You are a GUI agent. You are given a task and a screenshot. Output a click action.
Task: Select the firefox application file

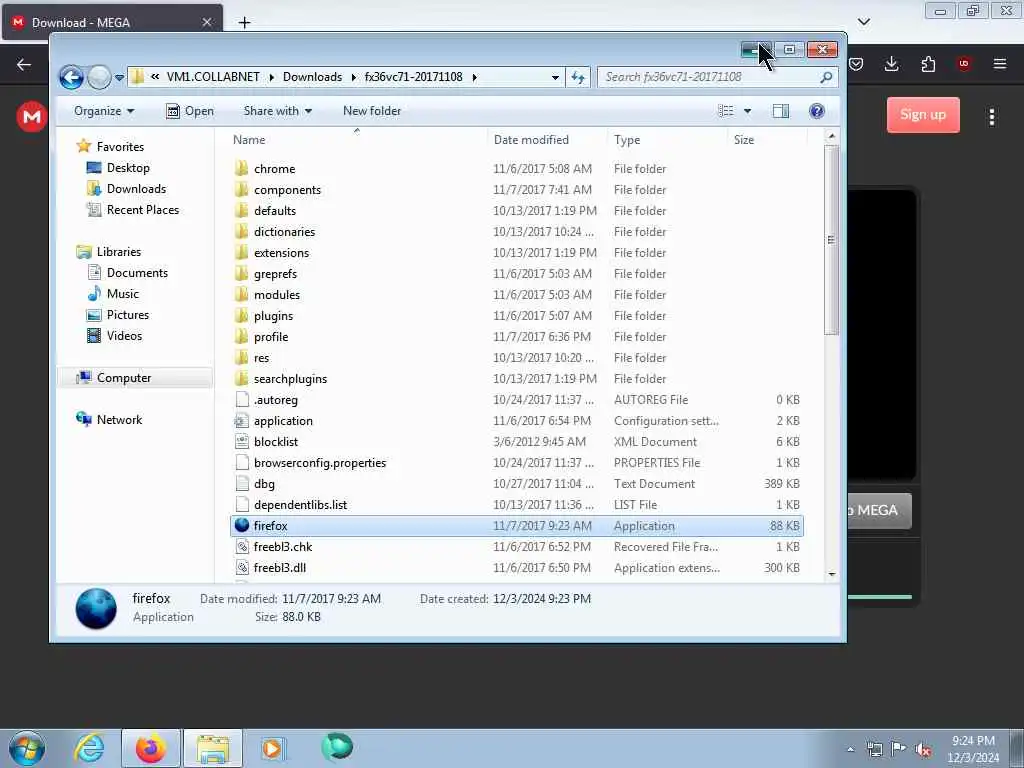[517, 526]
